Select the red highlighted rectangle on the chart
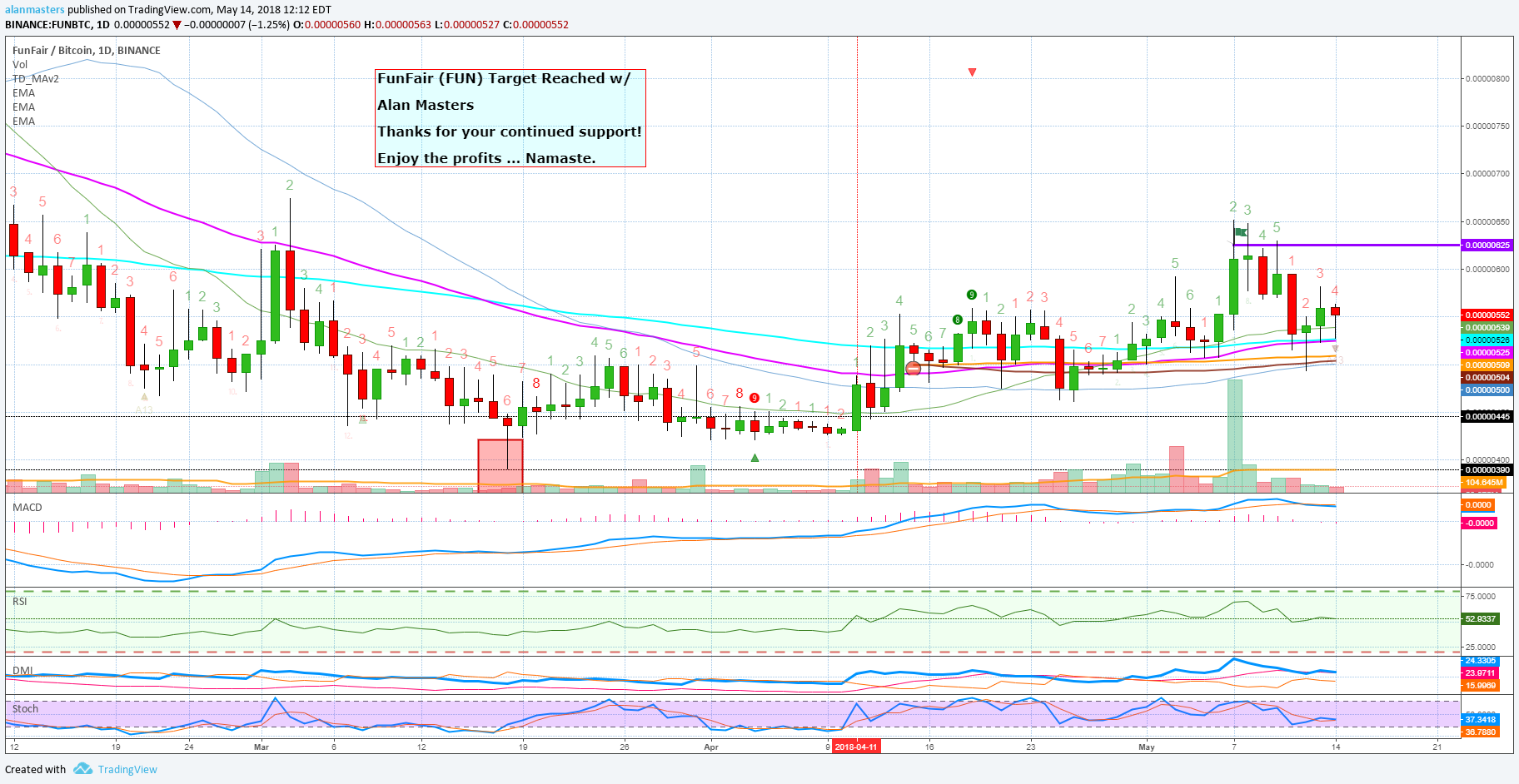The width and height of the screenshot is (1519, 784). pos(501,465)
